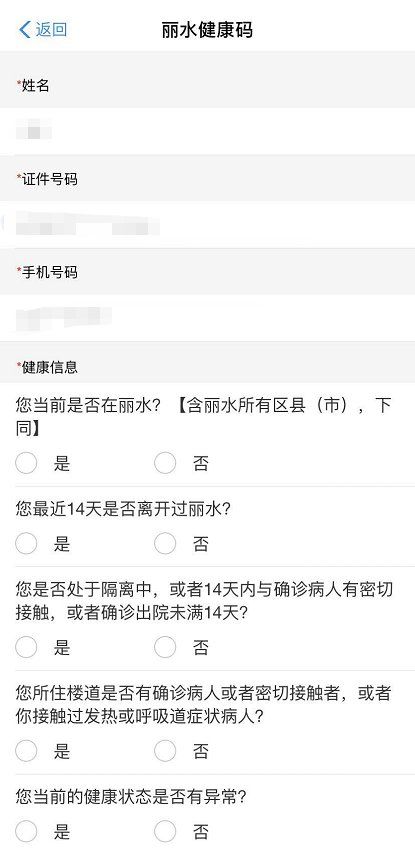This screenshot has width=415, height=848.
Task: Tap the 健康信息 section header
Action: click(x=50, y=367)
